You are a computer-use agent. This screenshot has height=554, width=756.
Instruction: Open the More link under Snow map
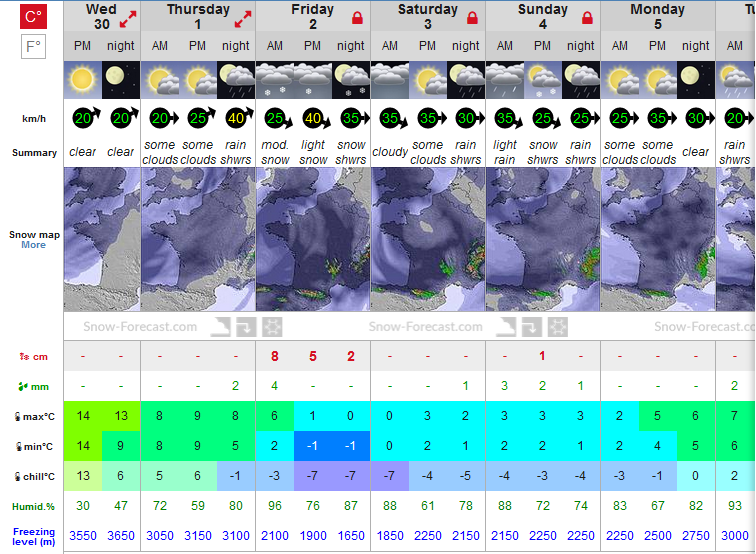33,245
